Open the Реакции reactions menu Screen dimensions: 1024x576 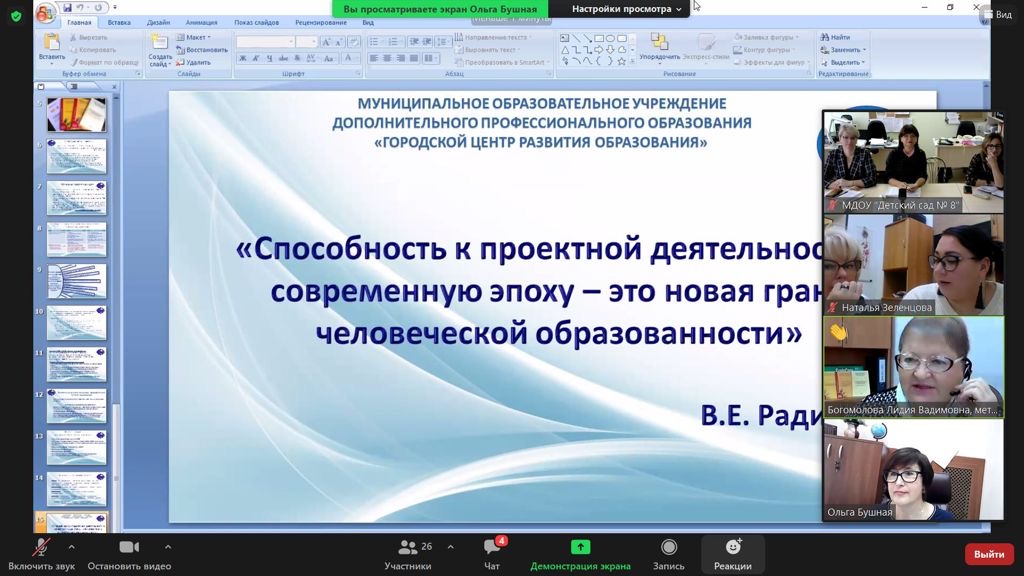pyautogui.click(x=733, y=555)
